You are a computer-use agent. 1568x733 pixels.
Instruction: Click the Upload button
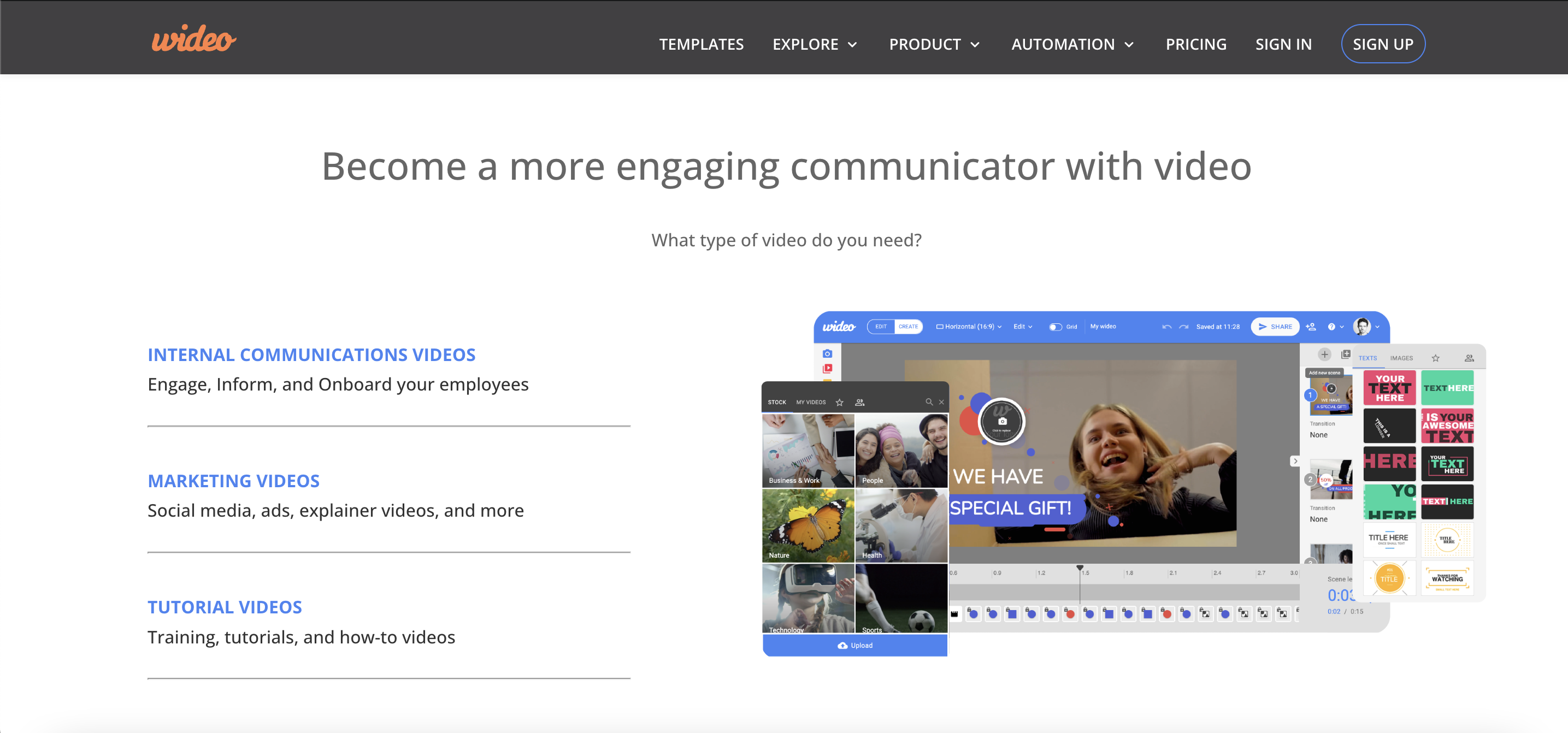pyautogui.click(x=854, y=646)
